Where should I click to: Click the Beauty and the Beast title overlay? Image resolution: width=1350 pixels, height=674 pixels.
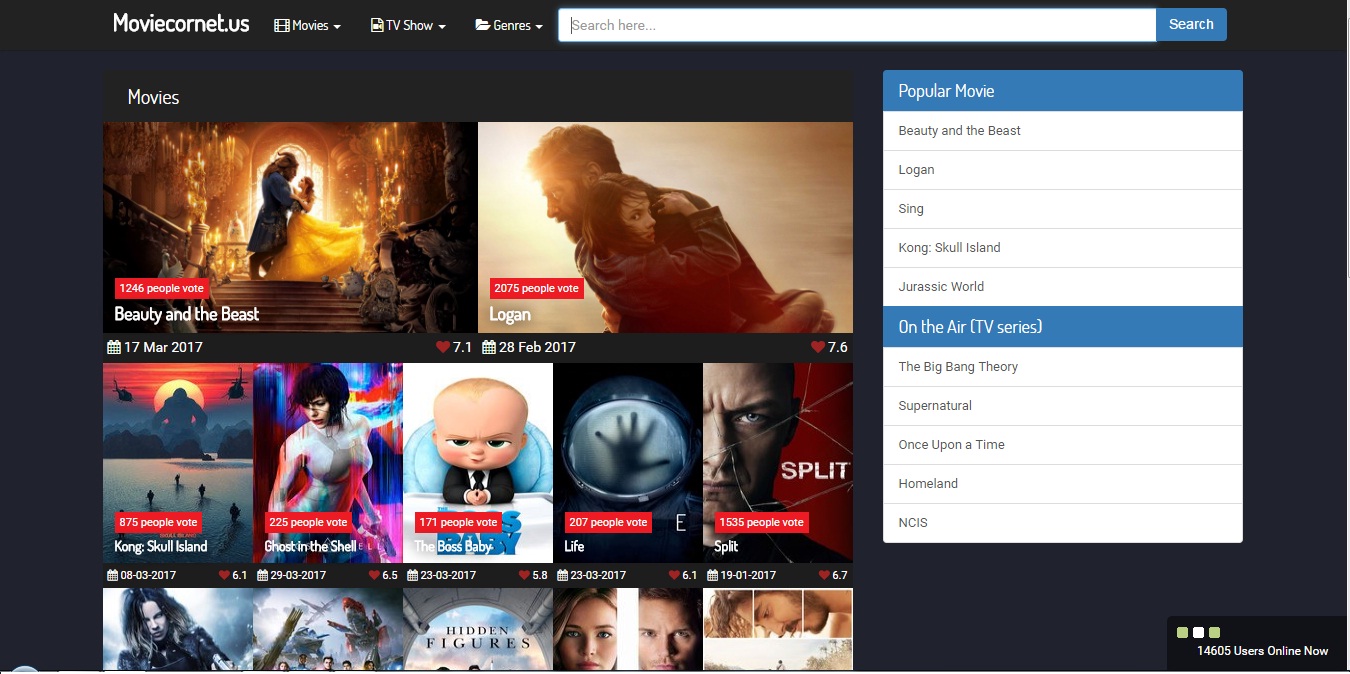pos(186,314)
